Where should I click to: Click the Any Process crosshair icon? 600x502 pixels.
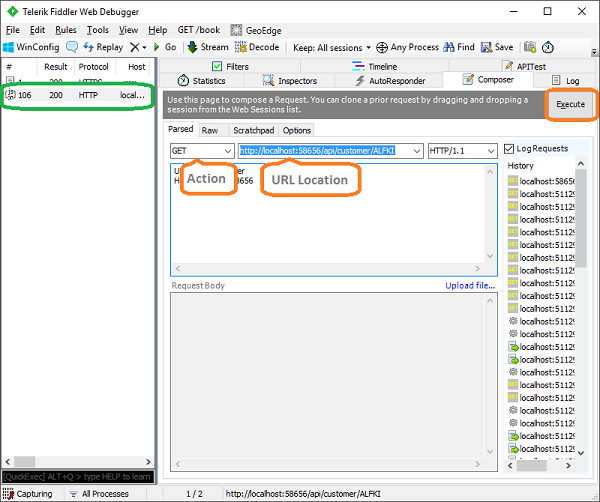click(x=382, y=47)
